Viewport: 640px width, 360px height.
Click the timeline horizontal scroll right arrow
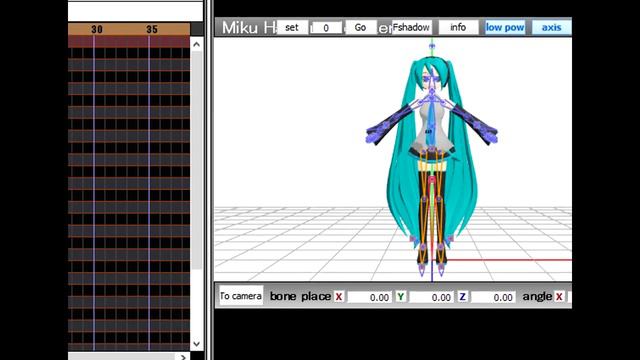point(183,357)
